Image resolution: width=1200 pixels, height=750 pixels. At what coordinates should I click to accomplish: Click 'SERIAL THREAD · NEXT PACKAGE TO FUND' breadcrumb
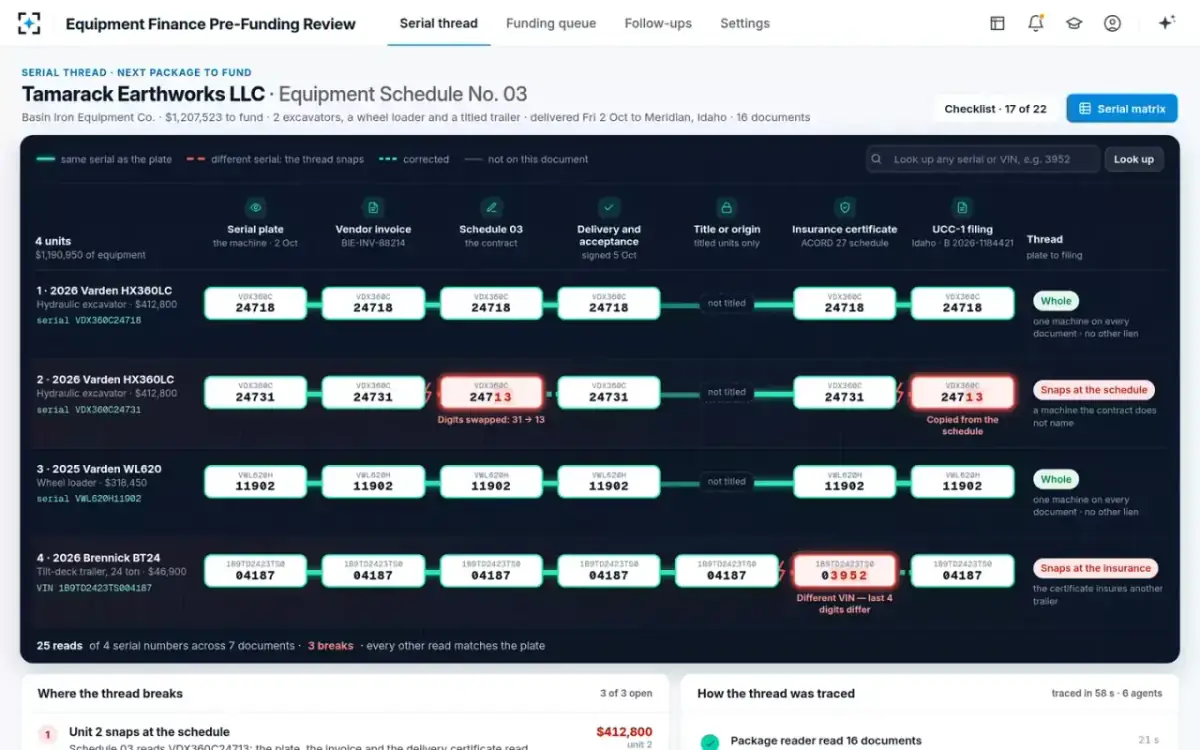(x=137, y=72)
